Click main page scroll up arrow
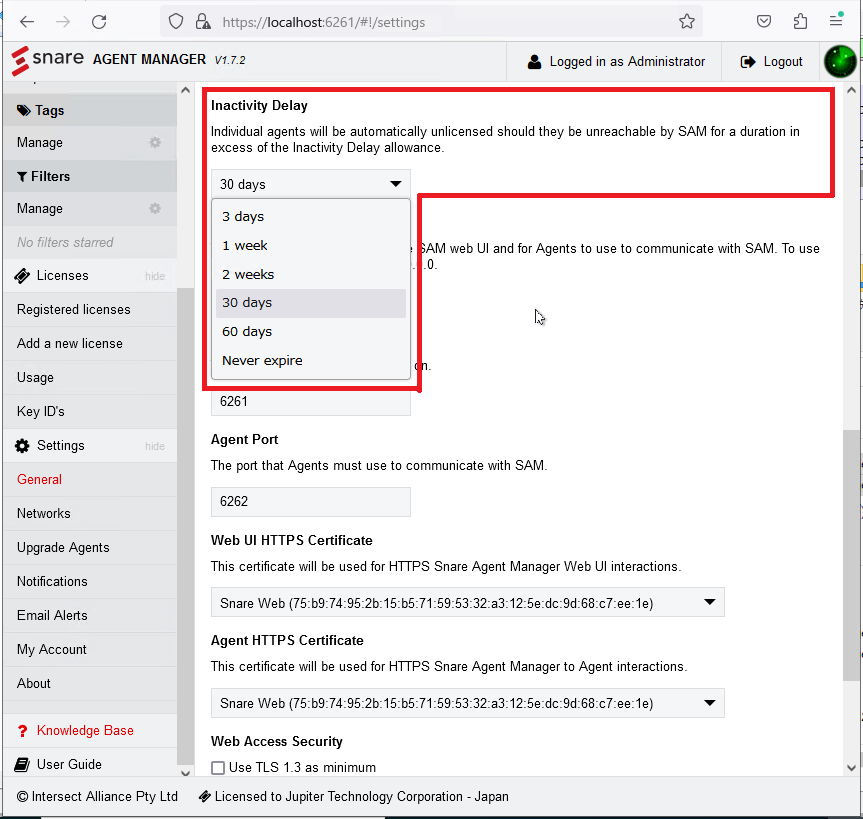 [851, 90]
